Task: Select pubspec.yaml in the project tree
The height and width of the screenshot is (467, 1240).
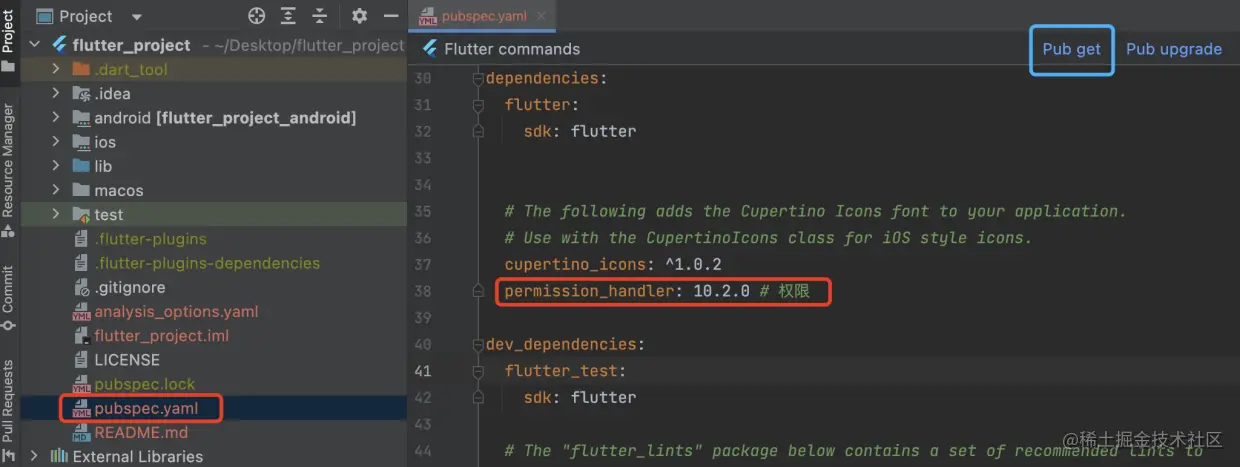Action: click(x=146, y=408)
